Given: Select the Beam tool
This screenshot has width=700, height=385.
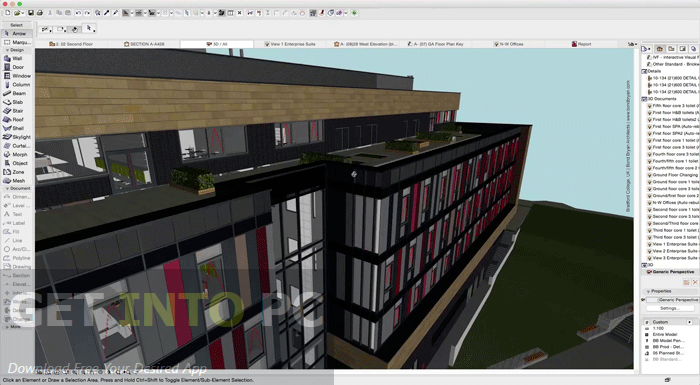Looking at the screenshot, I should click(x=17, y=93).
